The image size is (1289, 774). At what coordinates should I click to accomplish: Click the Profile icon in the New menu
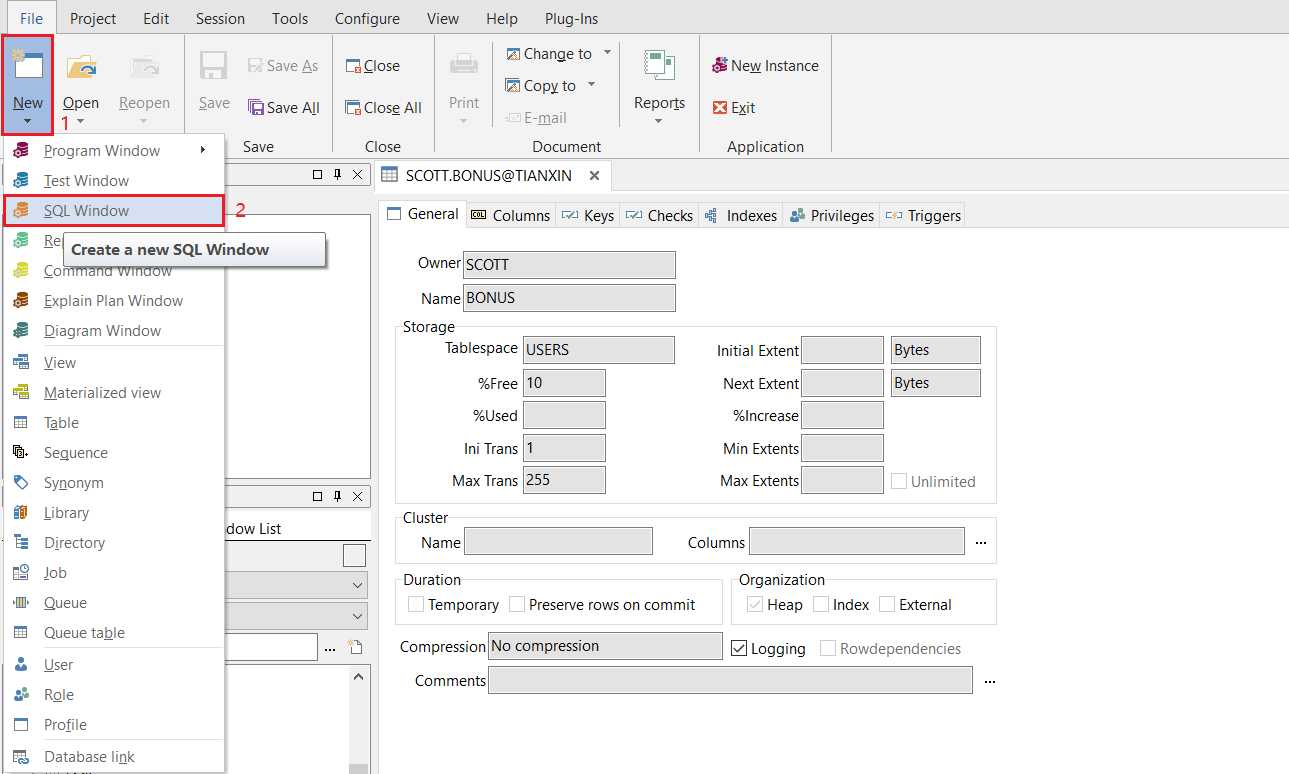(21, 725)
